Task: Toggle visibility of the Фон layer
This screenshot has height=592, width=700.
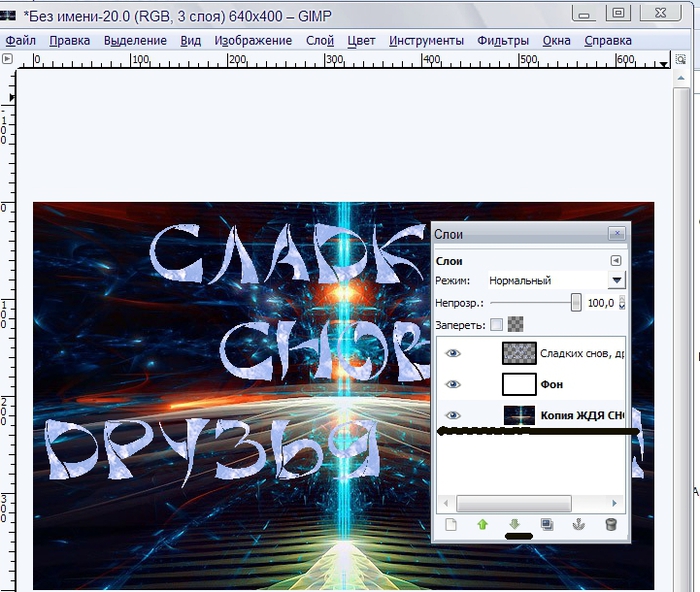Action: coord(453,384)
